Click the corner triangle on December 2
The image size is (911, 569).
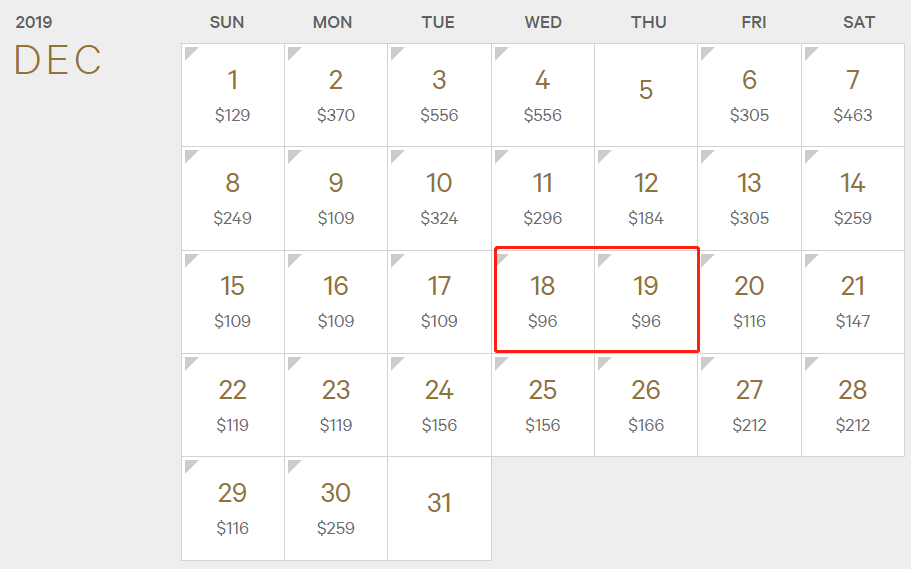pyautogui.click(x=293, y=52)
